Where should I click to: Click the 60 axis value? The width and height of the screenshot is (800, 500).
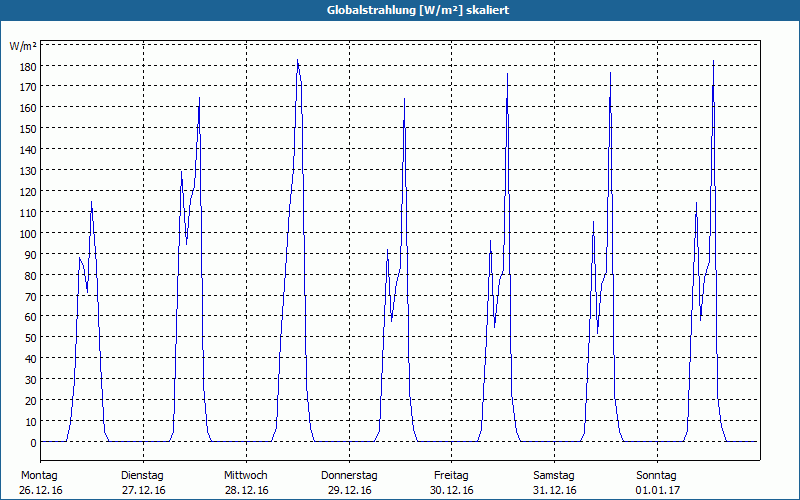click(x=30, y=317)
